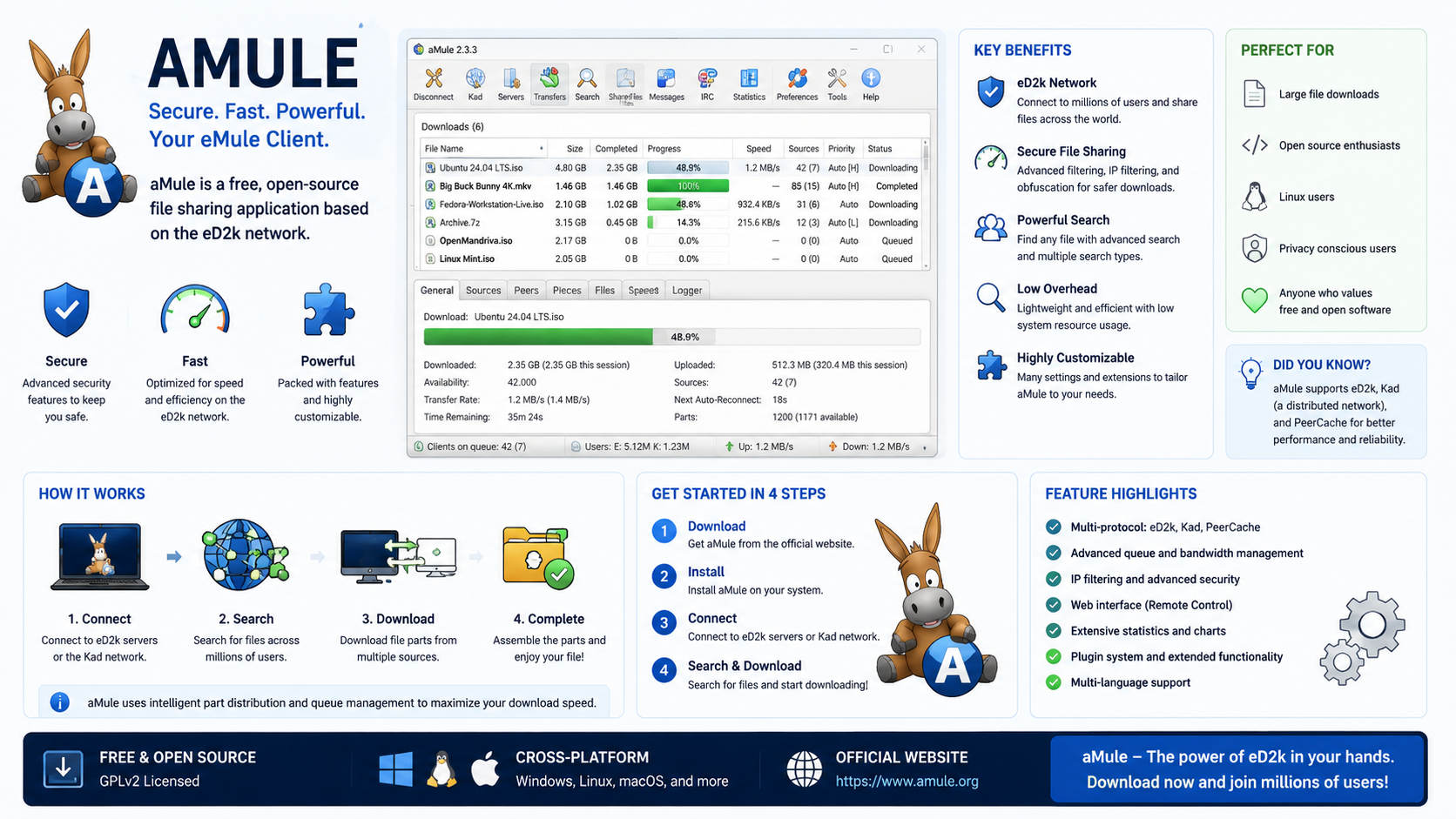
Task: Open the Pieces tab
Action: point(567,291)
